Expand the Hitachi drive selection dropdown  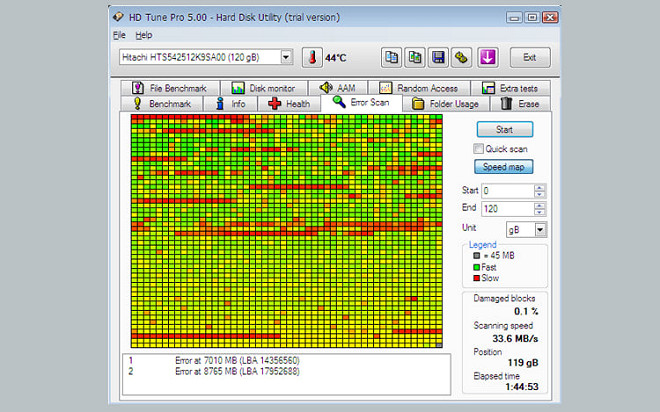click(286, 57)
